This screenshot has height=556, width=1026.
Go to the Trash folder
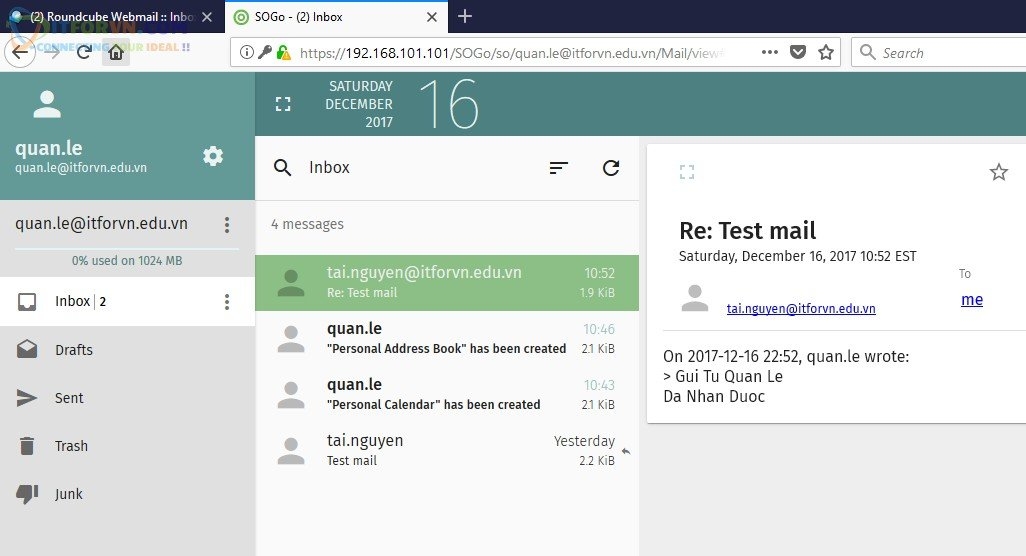71,446
